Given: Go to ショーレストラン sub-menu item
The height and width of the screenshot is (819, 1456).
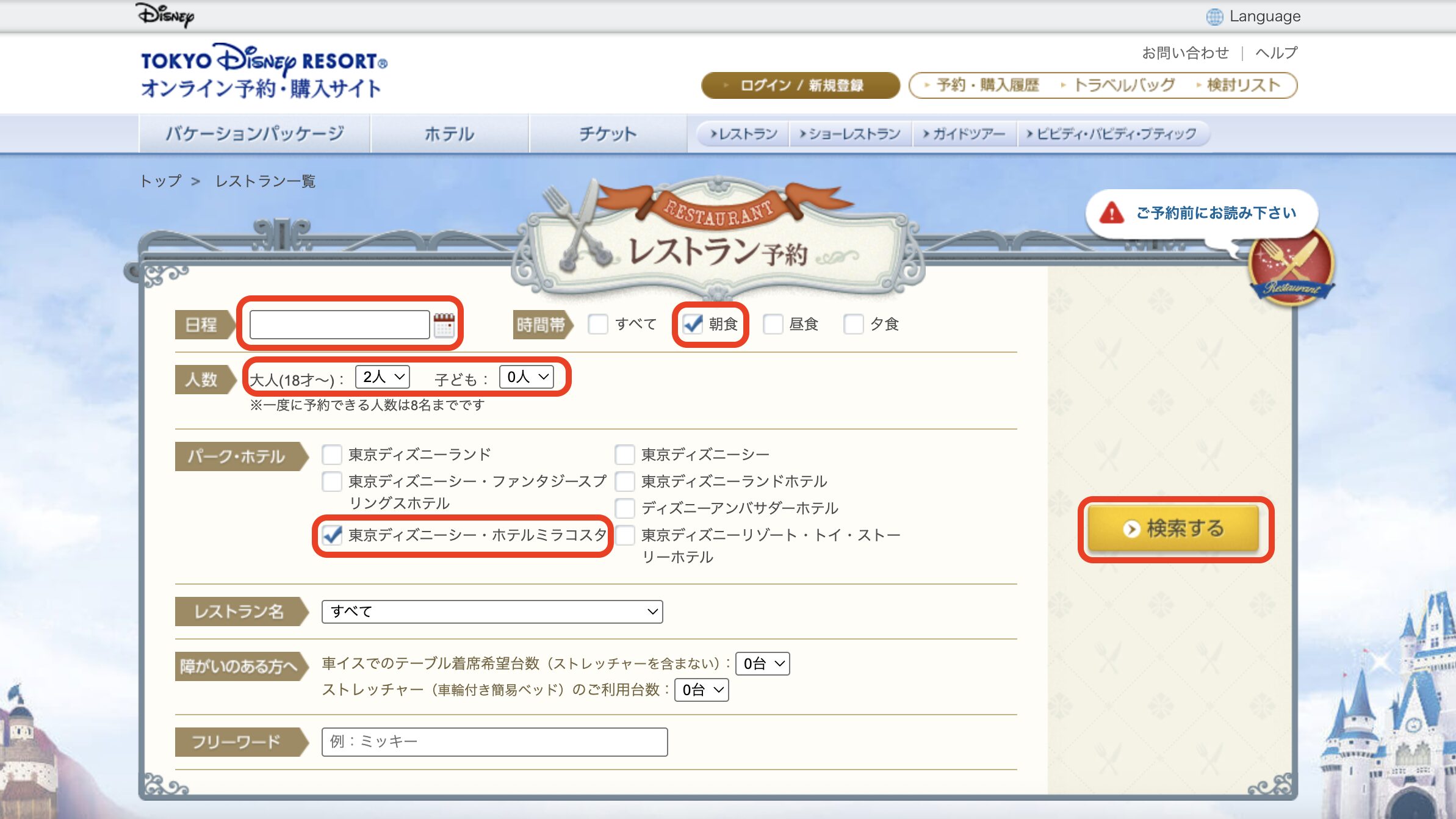Looking at the screenshot, I should [850, 134].
